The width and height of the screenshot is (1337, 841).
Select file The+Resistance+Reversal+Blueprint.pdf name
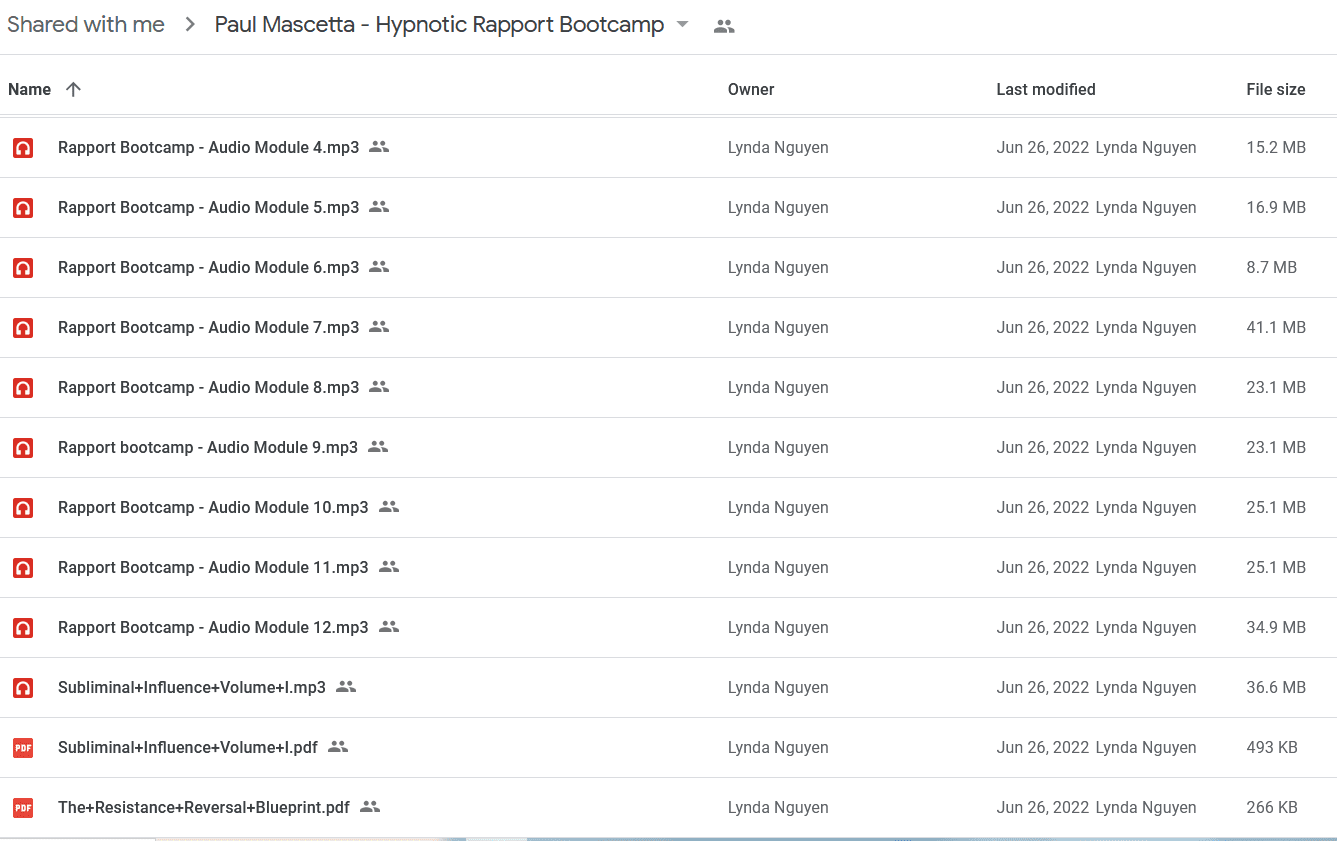click(x=204, y=807)
